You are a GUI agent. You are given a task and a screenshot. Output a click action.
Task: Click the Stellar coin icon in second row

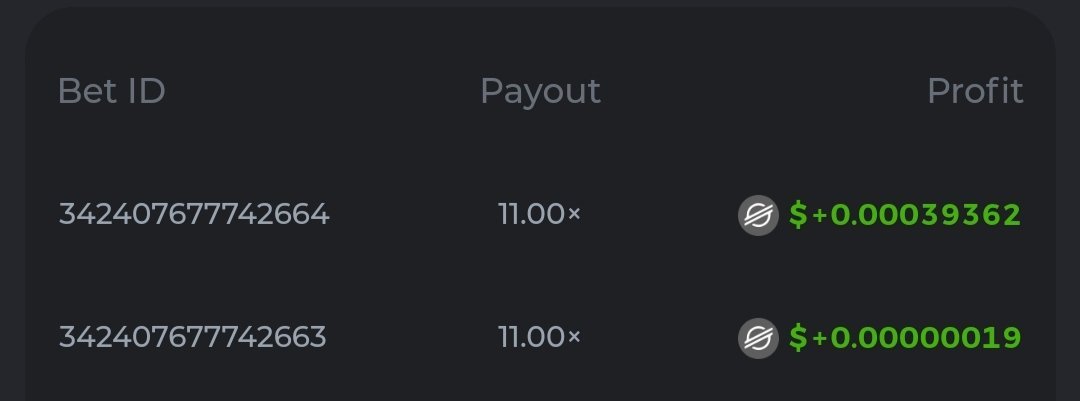pyautogui.click(x=757, y=338)
